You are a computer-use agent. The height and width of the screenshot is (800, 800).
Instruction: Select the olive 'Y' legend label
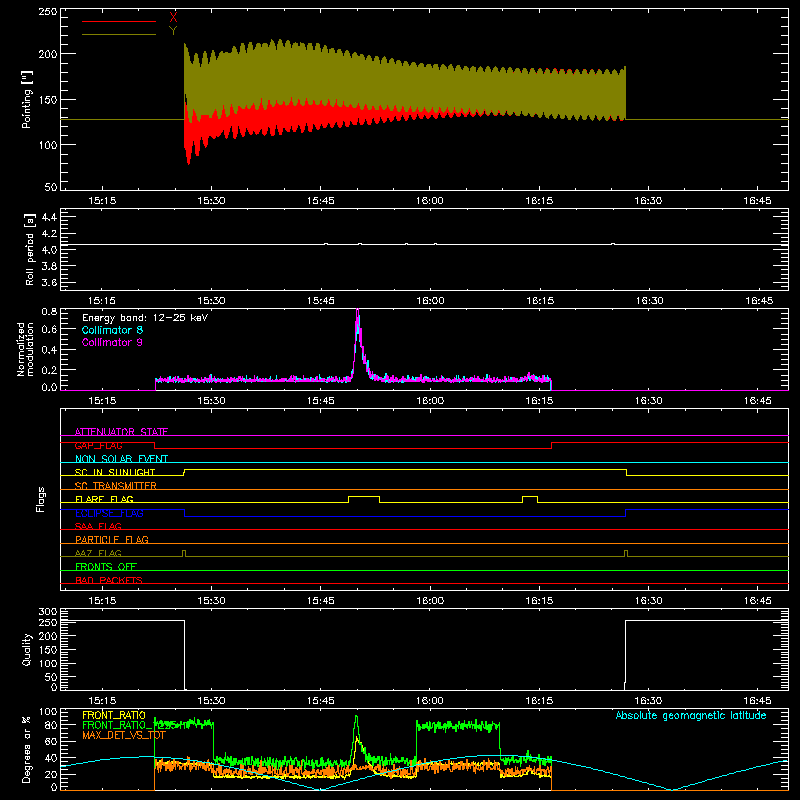(173, 31)
